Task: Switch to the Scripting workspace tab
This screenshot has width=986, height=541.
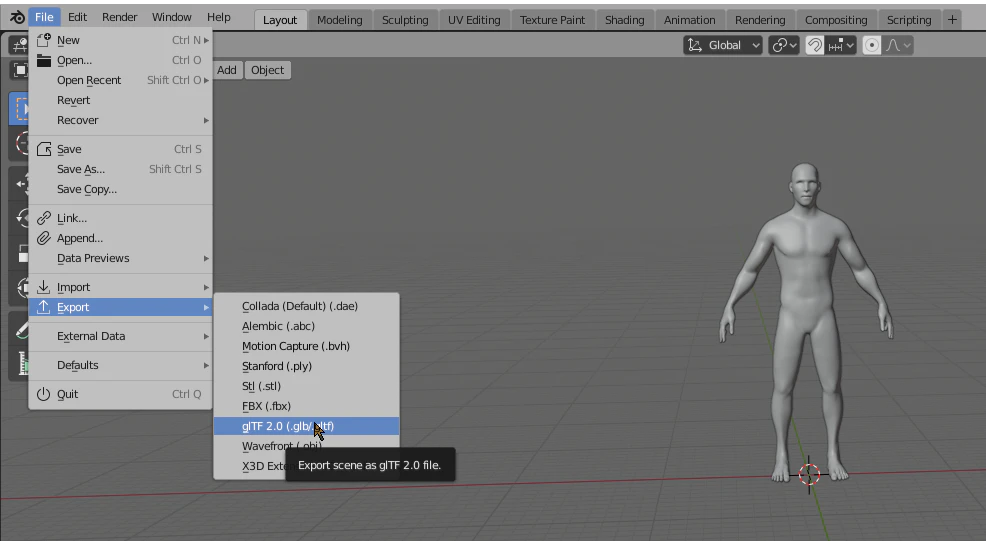Action: tap(909, 20)
